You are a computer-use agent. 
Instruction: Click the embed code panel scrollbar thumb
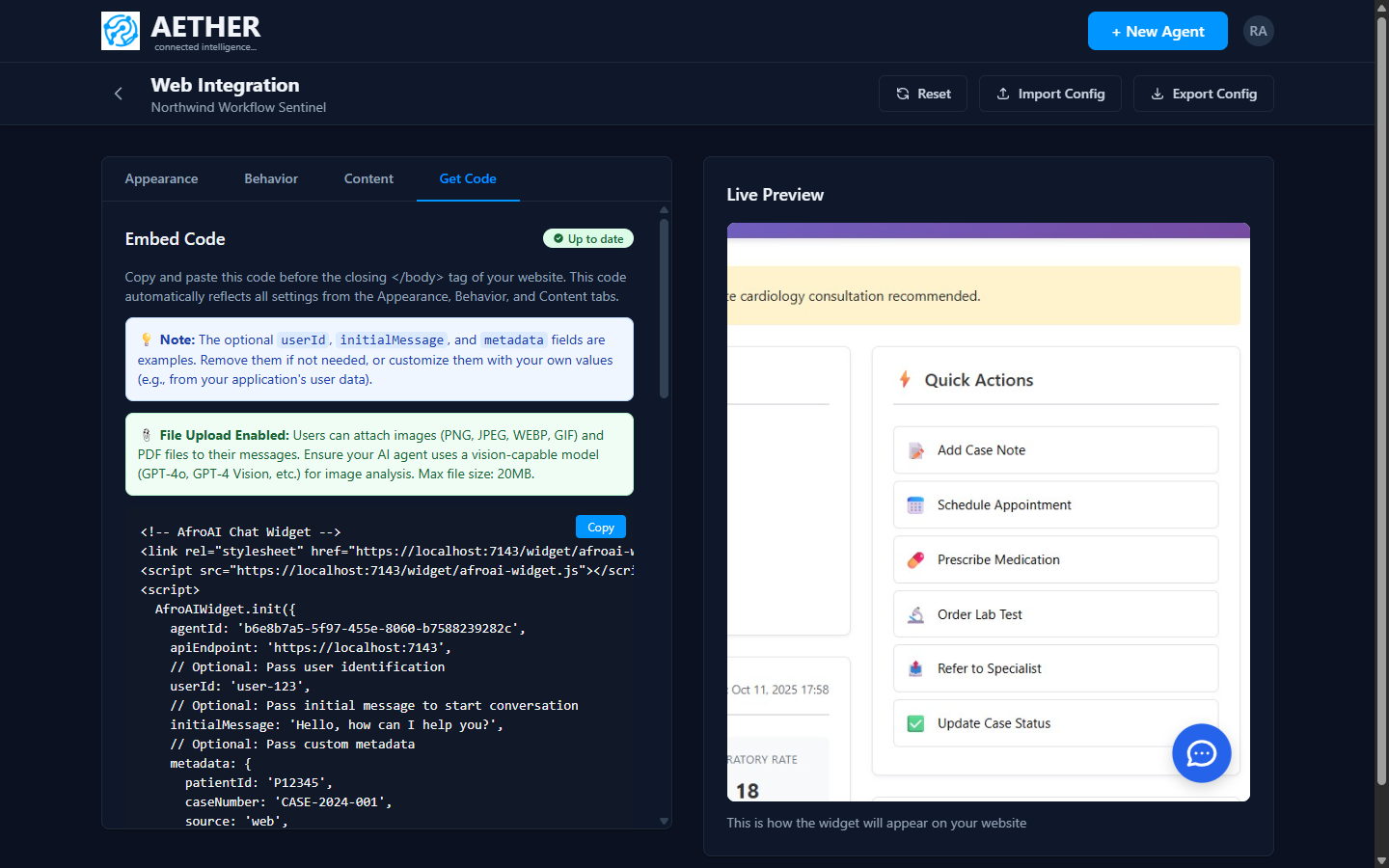[664, 309]
